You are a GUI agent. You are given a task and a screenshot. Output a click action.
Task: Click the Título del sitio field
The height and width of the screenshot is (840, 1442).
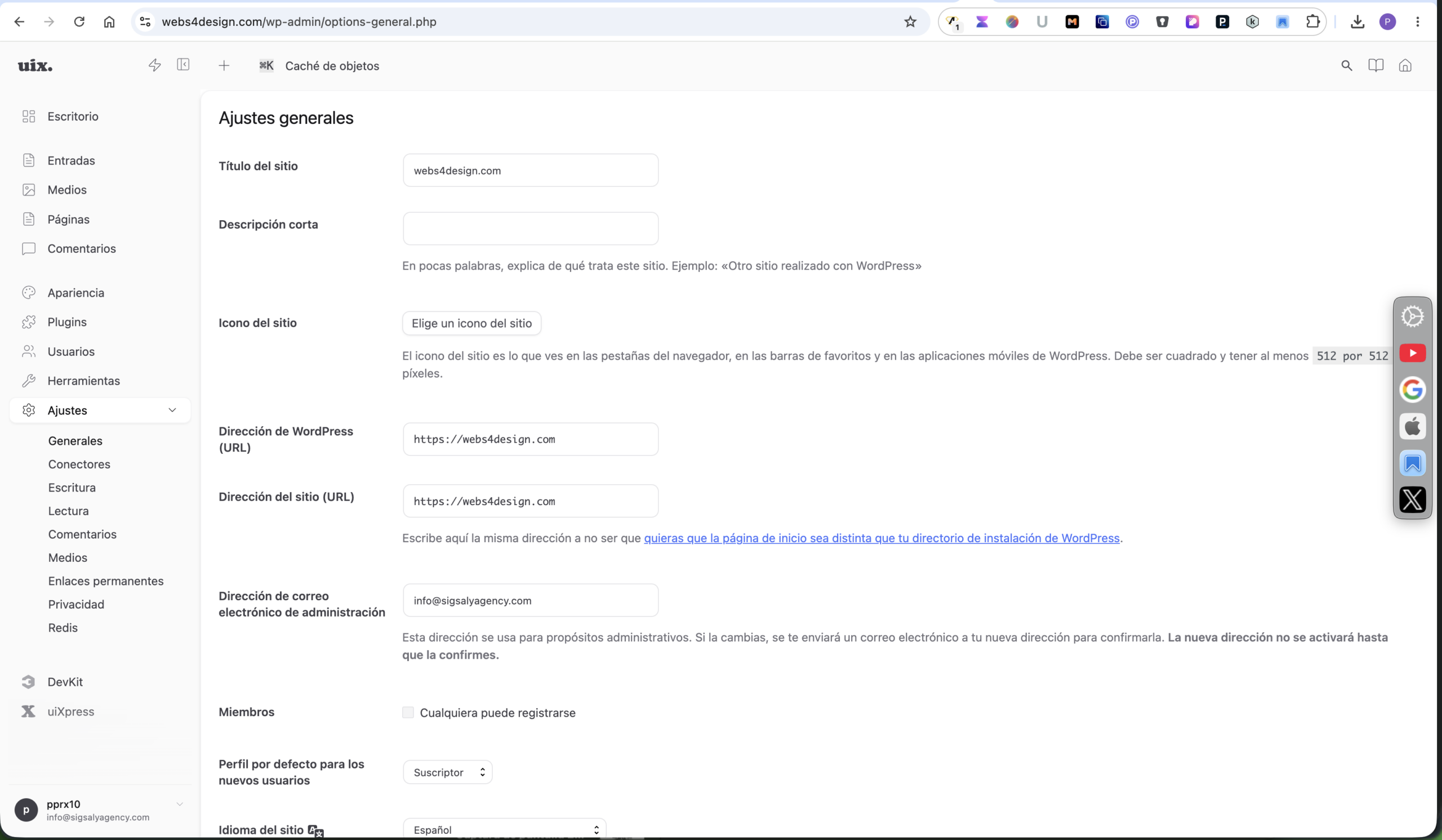[x=531, y=171]
